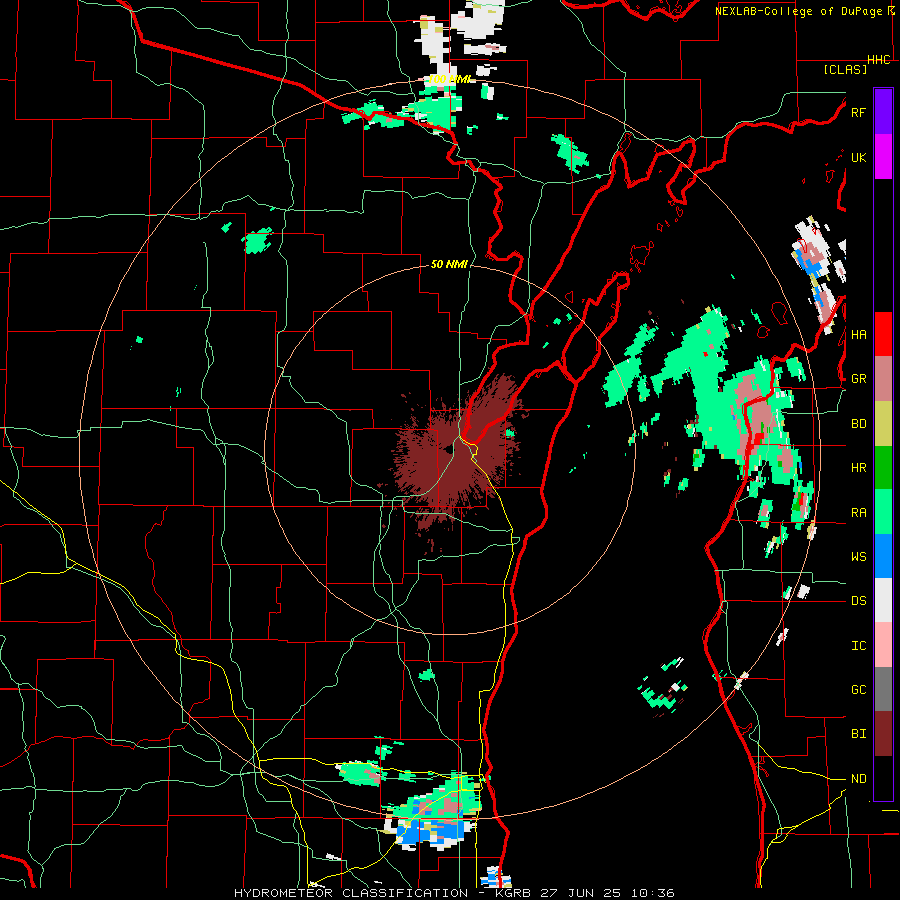Viewport: 900px width, 900px height.
Task: Click the DS white legend swatch
Action: click(883, 600)
